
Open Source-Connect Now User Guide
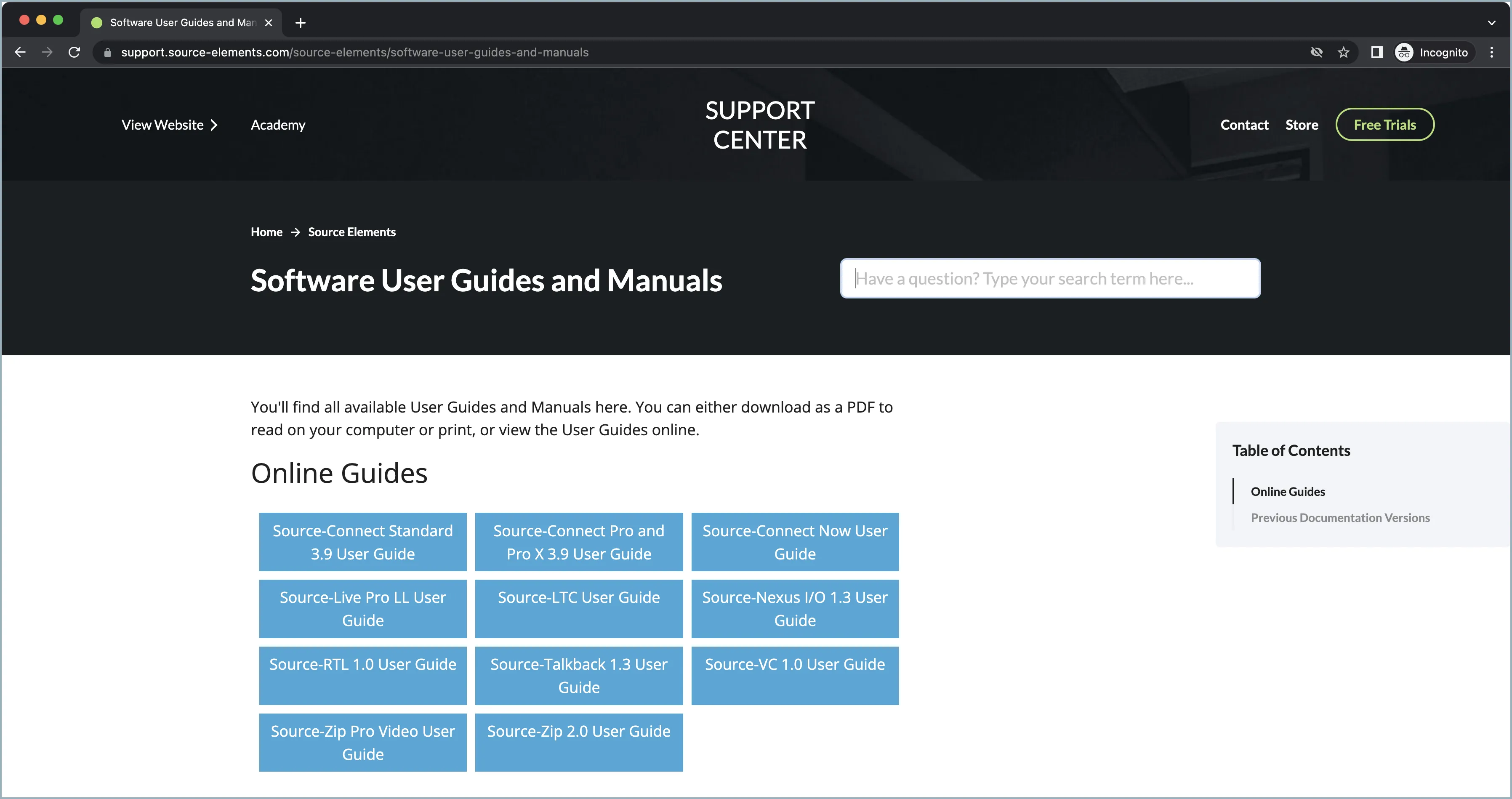(x=795, y=542)
